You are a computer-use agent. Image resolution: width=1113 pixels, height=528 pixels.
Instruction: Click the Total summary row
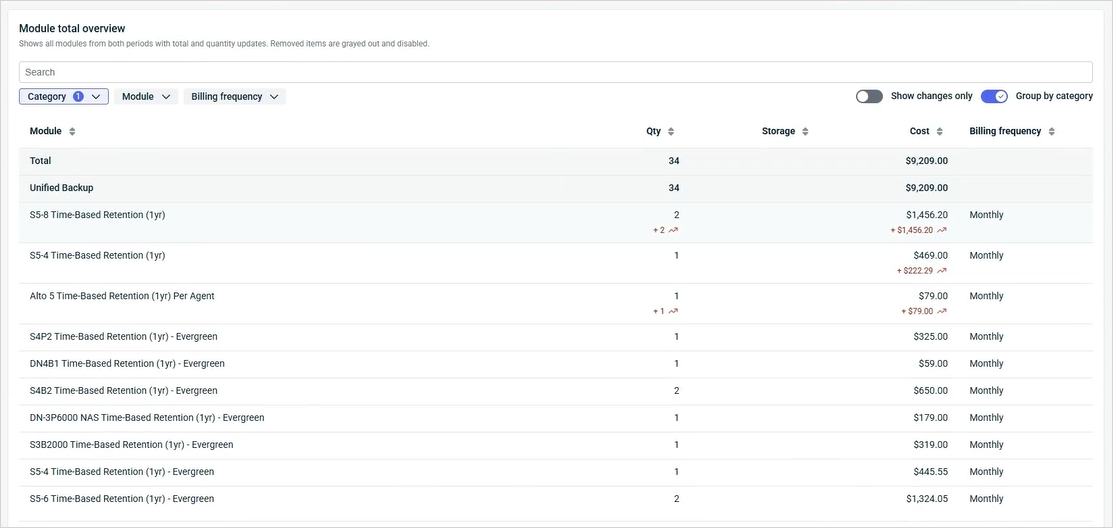pyautogui.click(x=41, y=161)
